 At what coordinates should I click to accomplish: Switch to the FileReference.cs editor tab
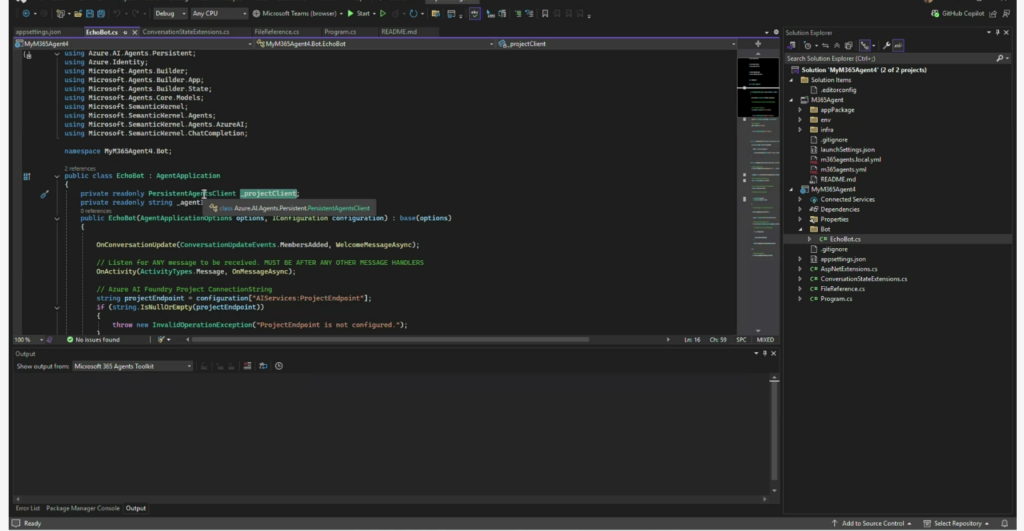pos(276,31)
